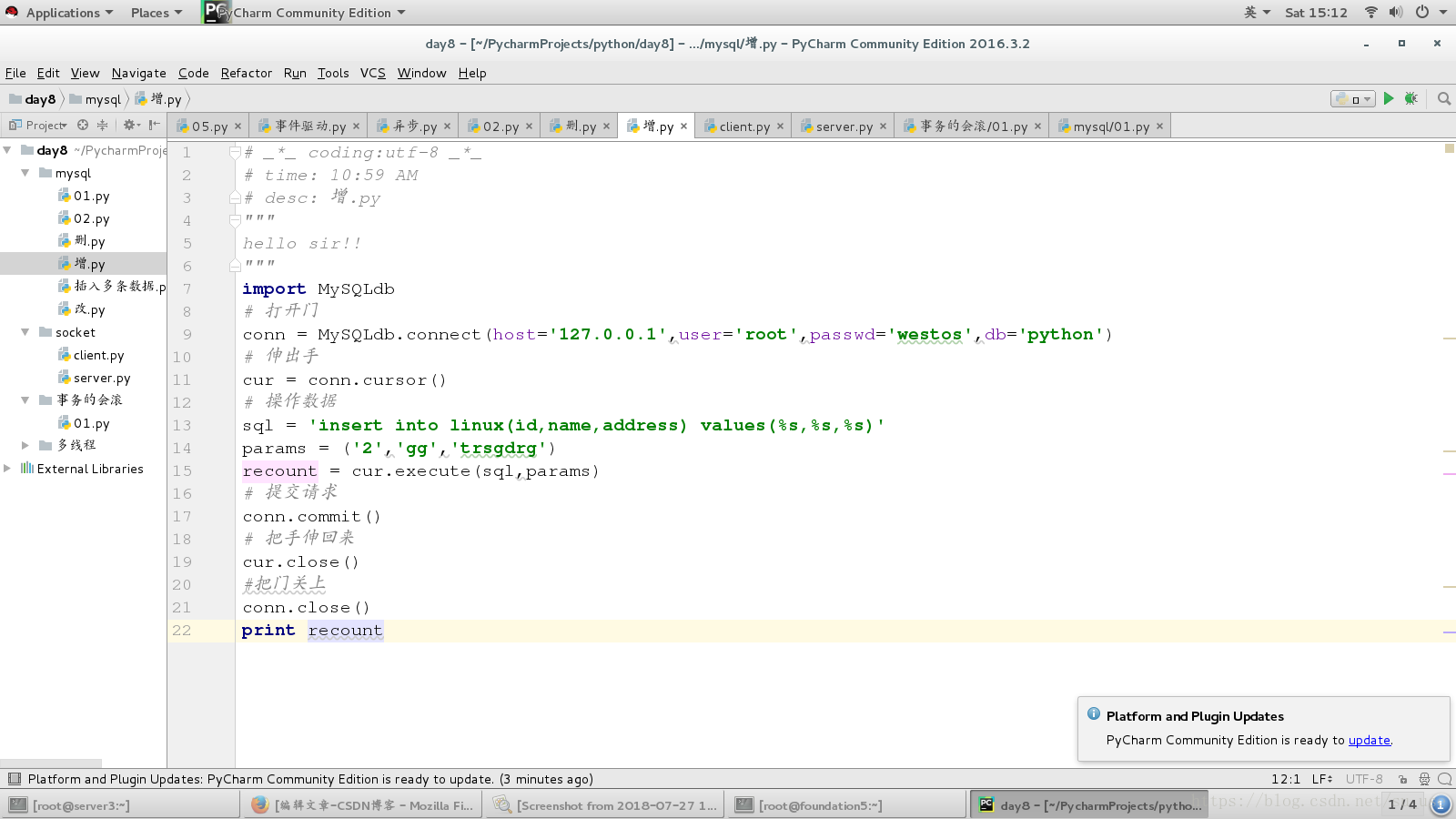Switch to Mozilla Firefox window in taskbar

pyautogui.click(x=364, y=805)
